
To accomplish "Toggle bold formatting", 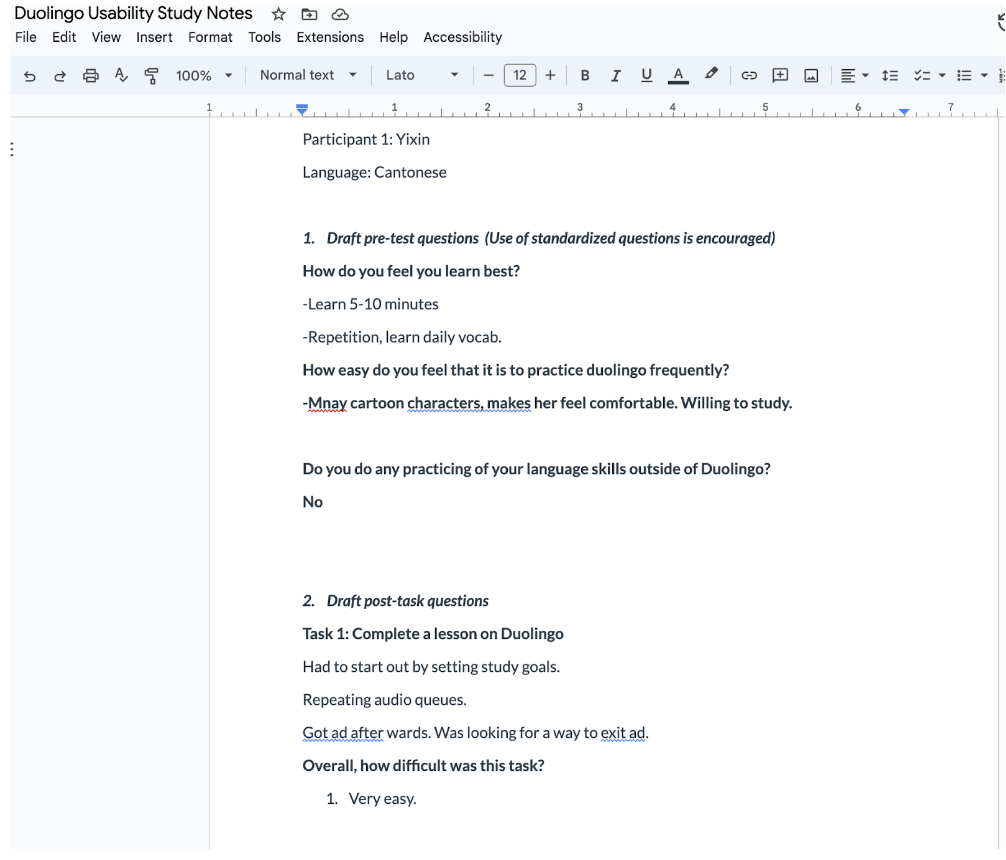I will pyautogui.click(x=585, y=75).
